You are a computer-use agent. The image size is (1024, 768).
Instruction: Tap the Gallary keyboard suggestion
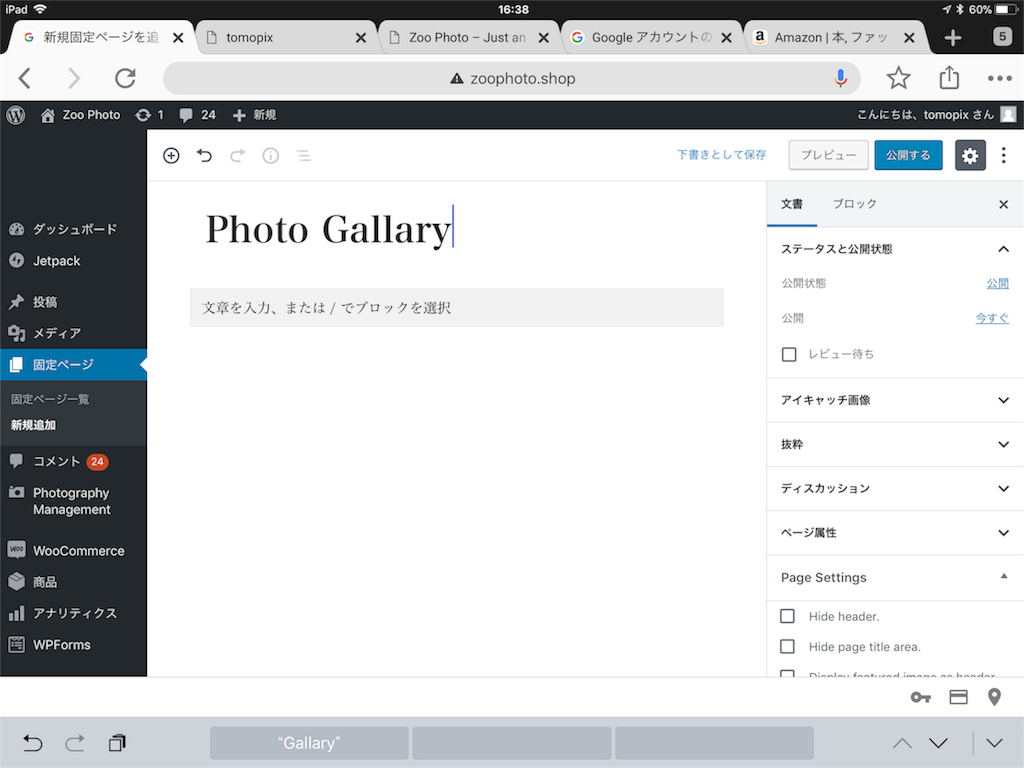point(308,743)
